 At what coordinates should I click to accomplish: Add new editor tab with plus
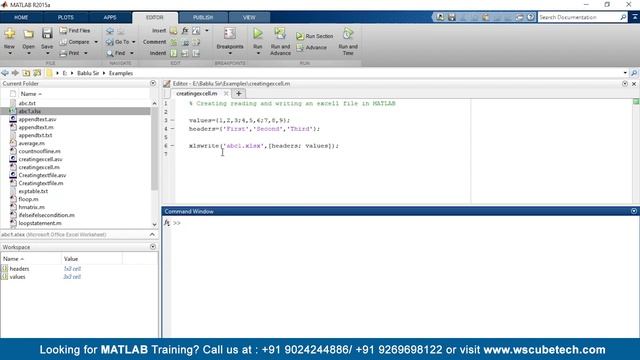click(239, 93)
